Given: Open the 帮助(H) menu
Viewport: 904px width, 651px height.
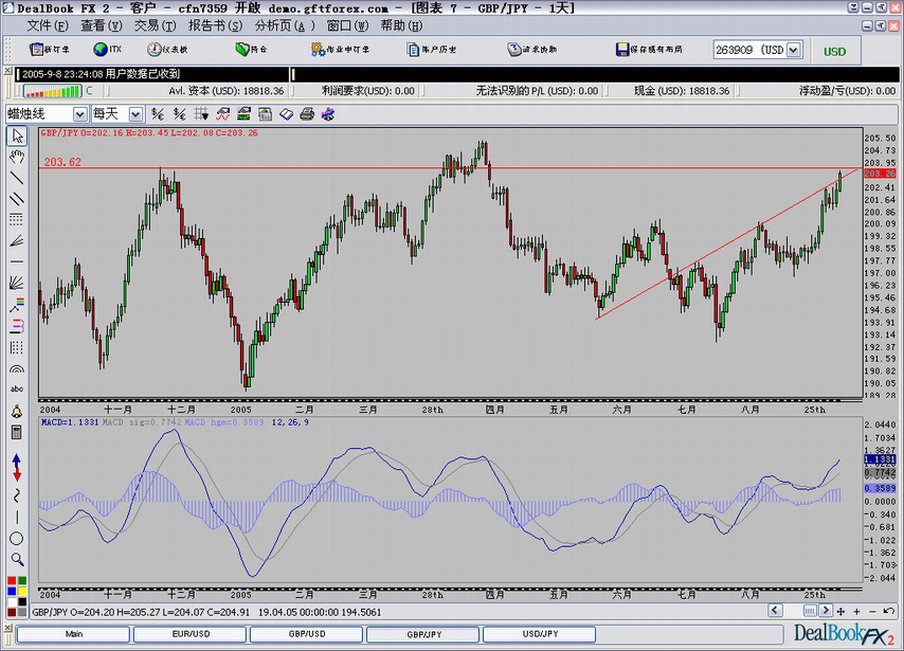Looking at the screenshot, I should [401, 26].
